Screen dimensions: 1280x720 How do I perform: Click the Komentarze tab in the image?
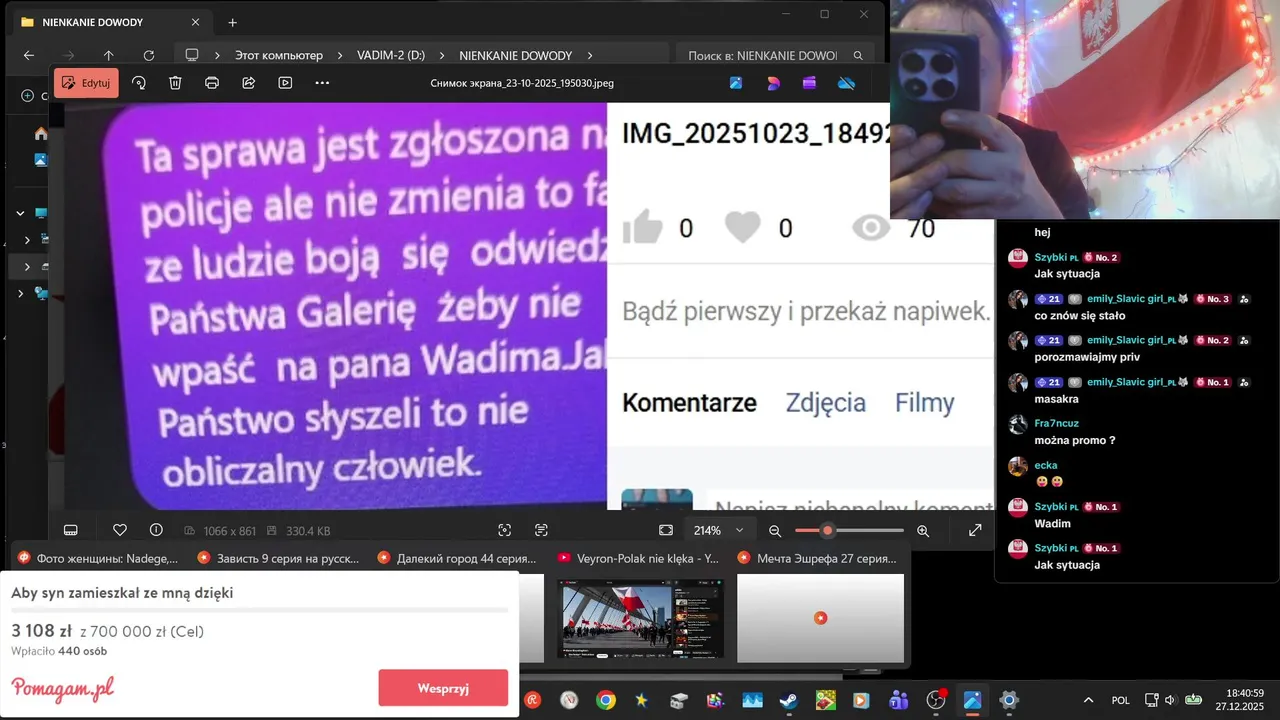[x=689, y=403]
